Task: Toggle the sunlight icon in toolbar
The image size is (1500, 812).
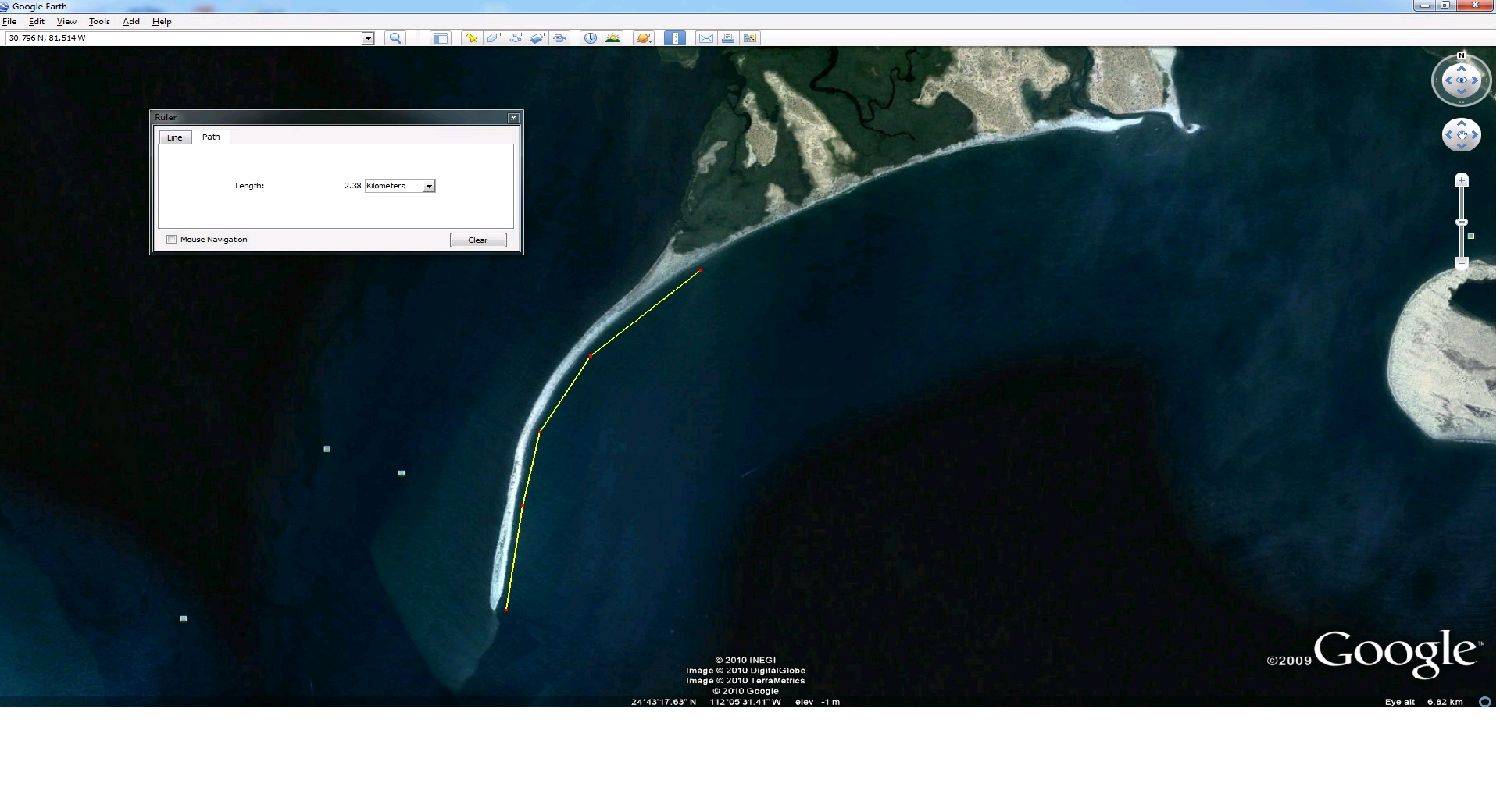Action: coord(612,38)
